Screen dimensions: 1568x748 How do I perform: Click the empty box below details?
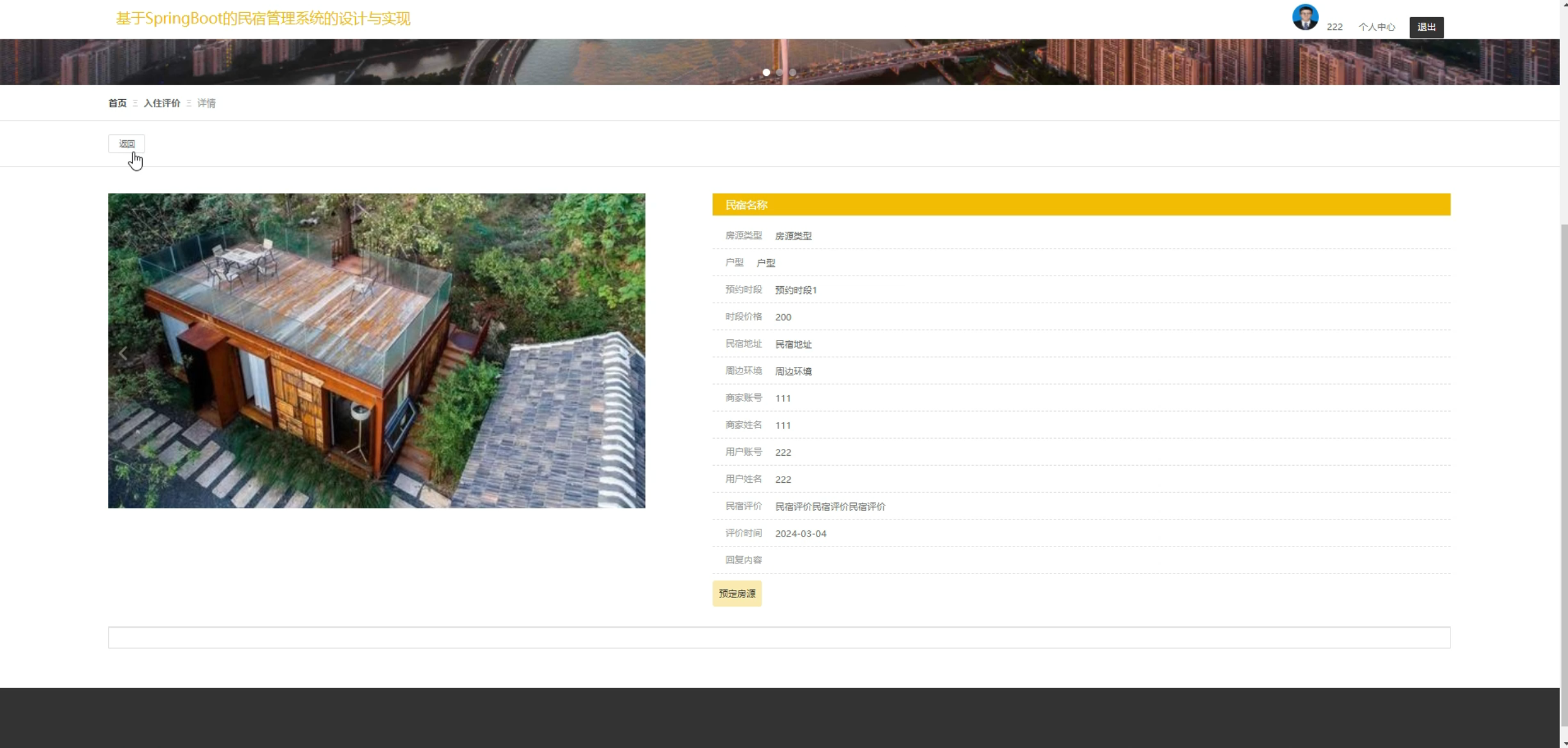point(778,637)
